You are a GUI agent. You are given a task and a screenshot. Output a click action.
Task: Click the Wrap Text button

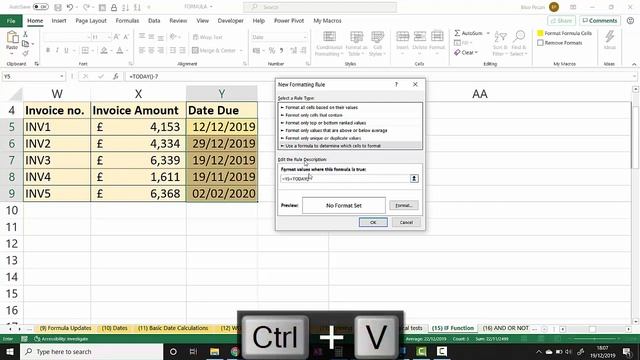coord(207,37)
